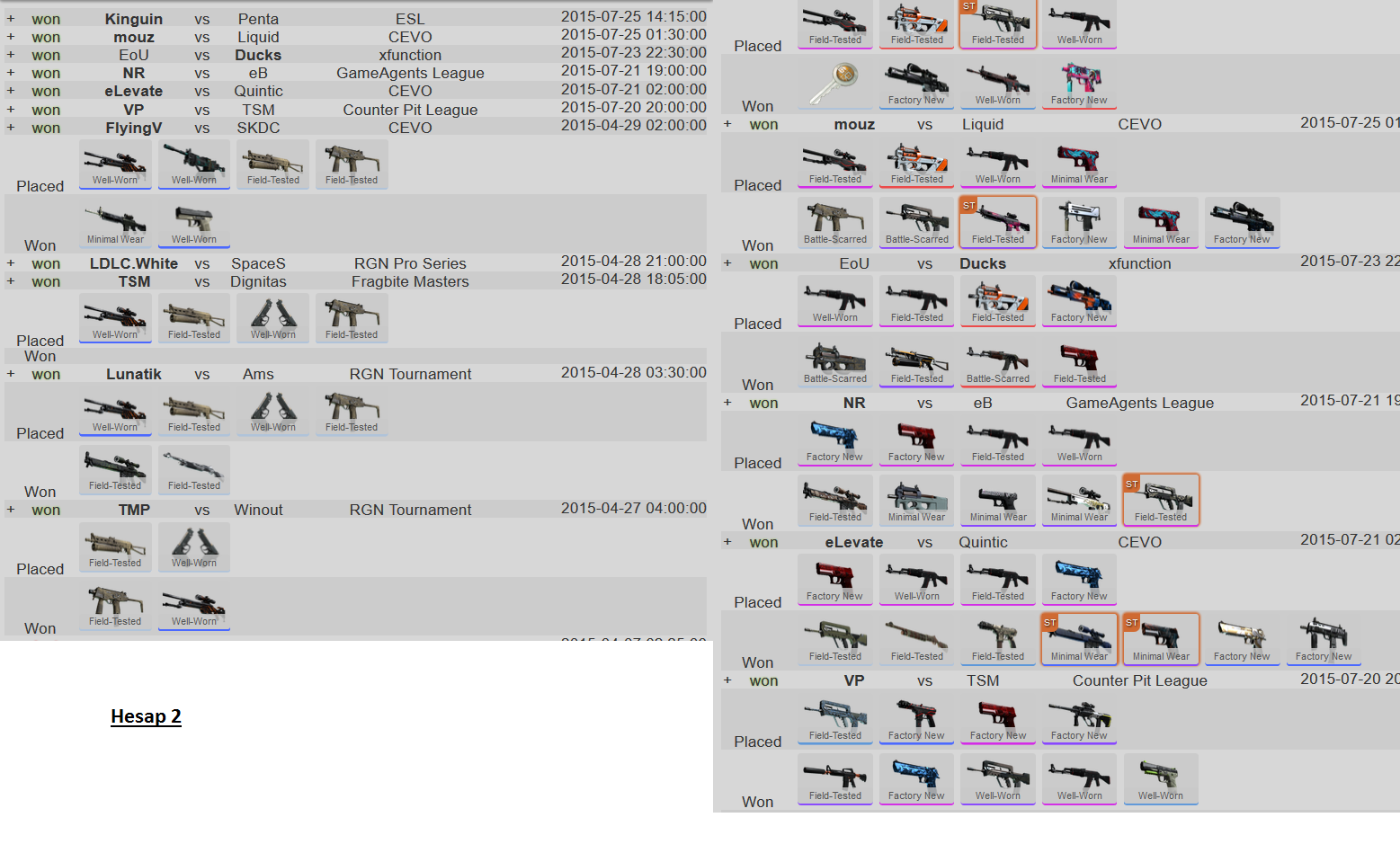Image resolution: width=1400 pixels, height=844 pixels.
Task: Select Field-Tested sand P90 in FlyingV placed items
Action: coord(273,164)
